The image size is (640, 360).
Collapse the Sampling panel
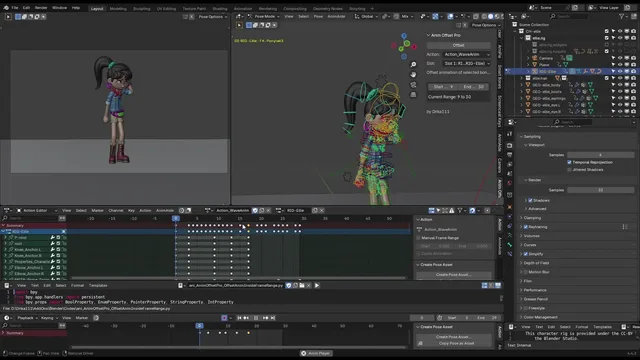click(532, 137)
